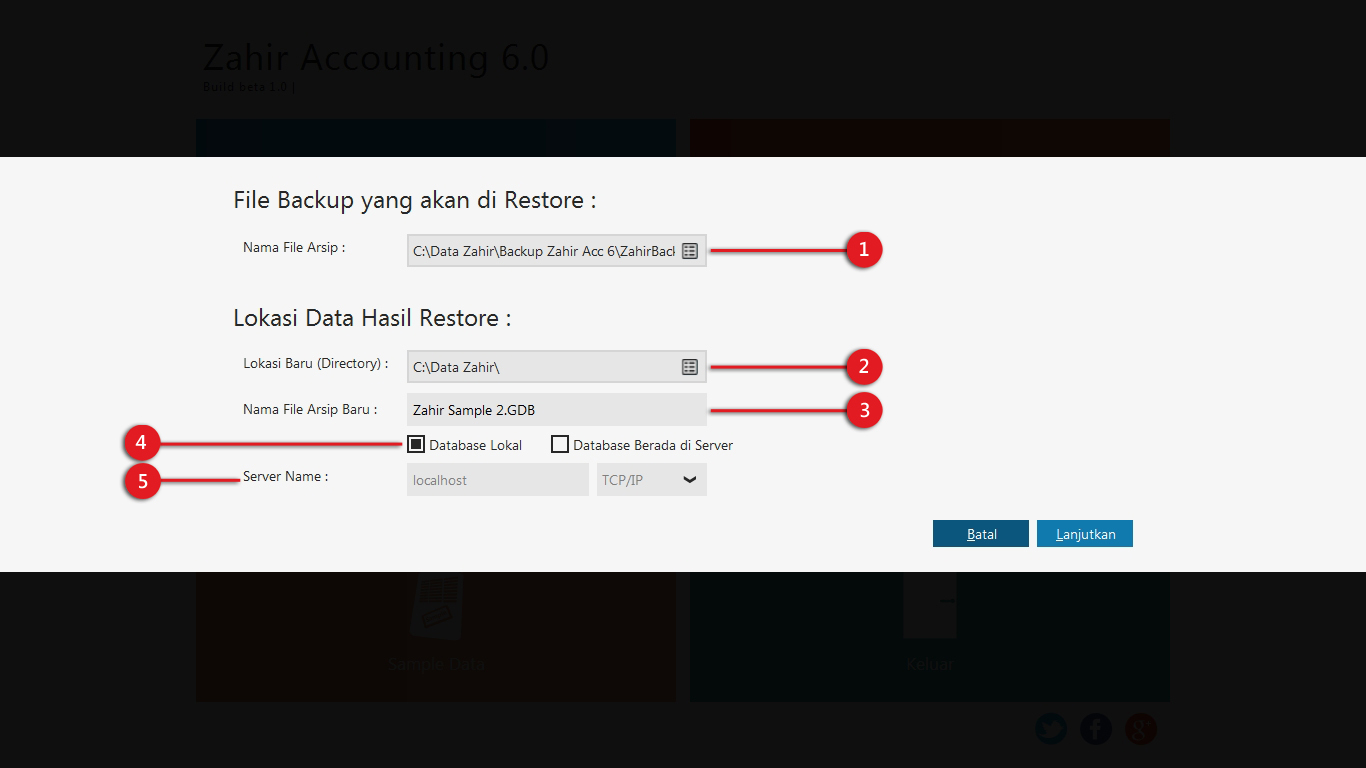Click the Lokasi Baru directory field
The width and height of the screenshot is (1366, 768).
pyautogui.click(x=557, y=367)
